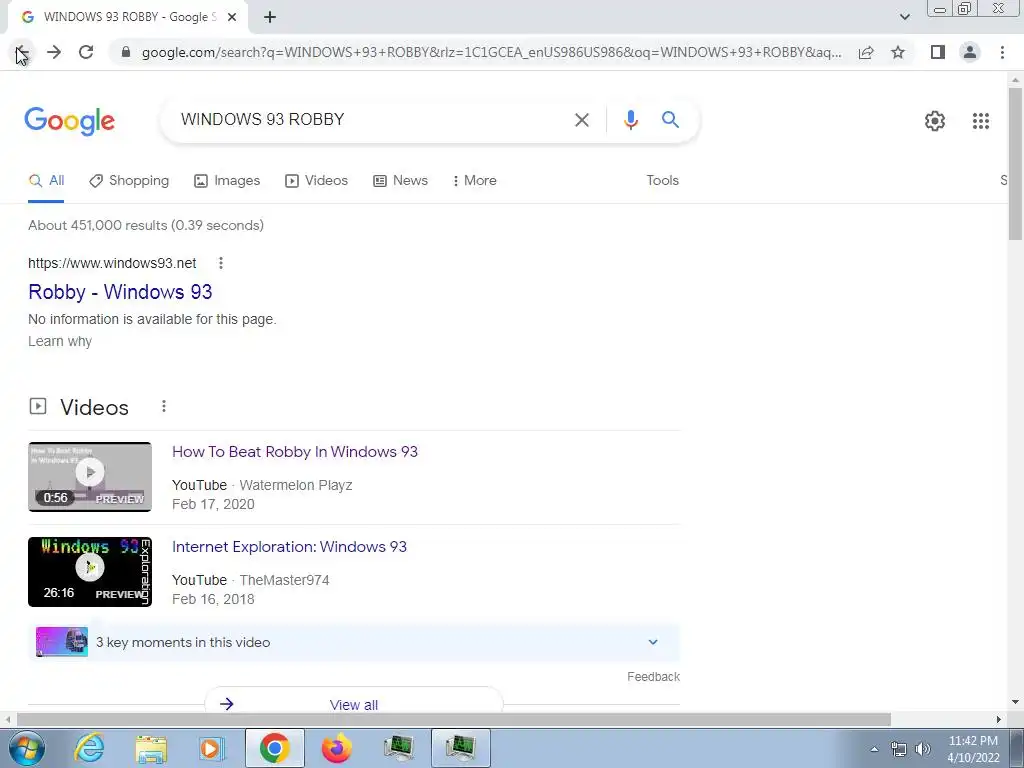Viewport: 1024px width, 768px height.
Task: Clear the search box text with X
Action: pos(581,120)
